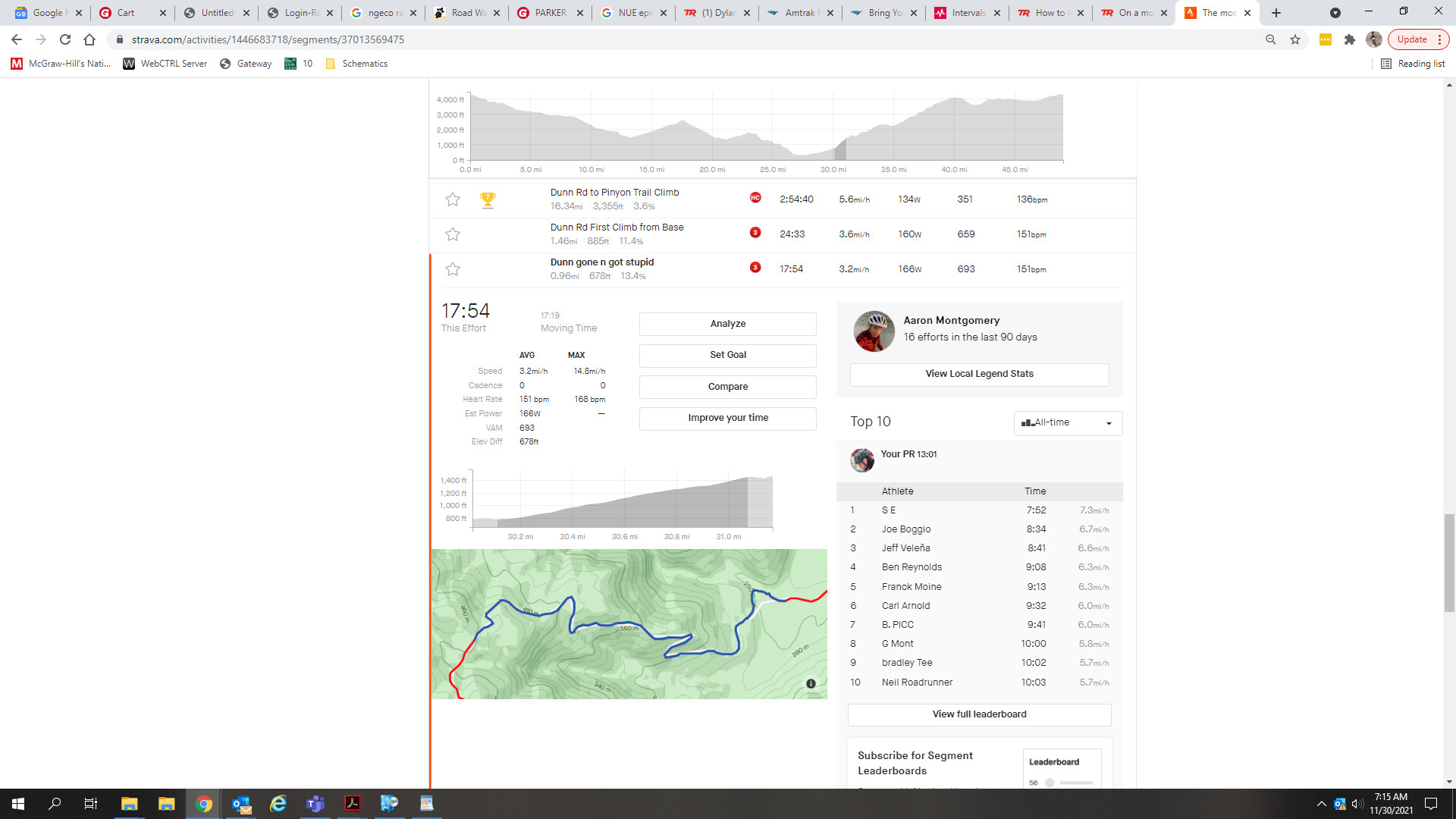Click the map info icon
The image size is (1456, 819).
(811, 684)
